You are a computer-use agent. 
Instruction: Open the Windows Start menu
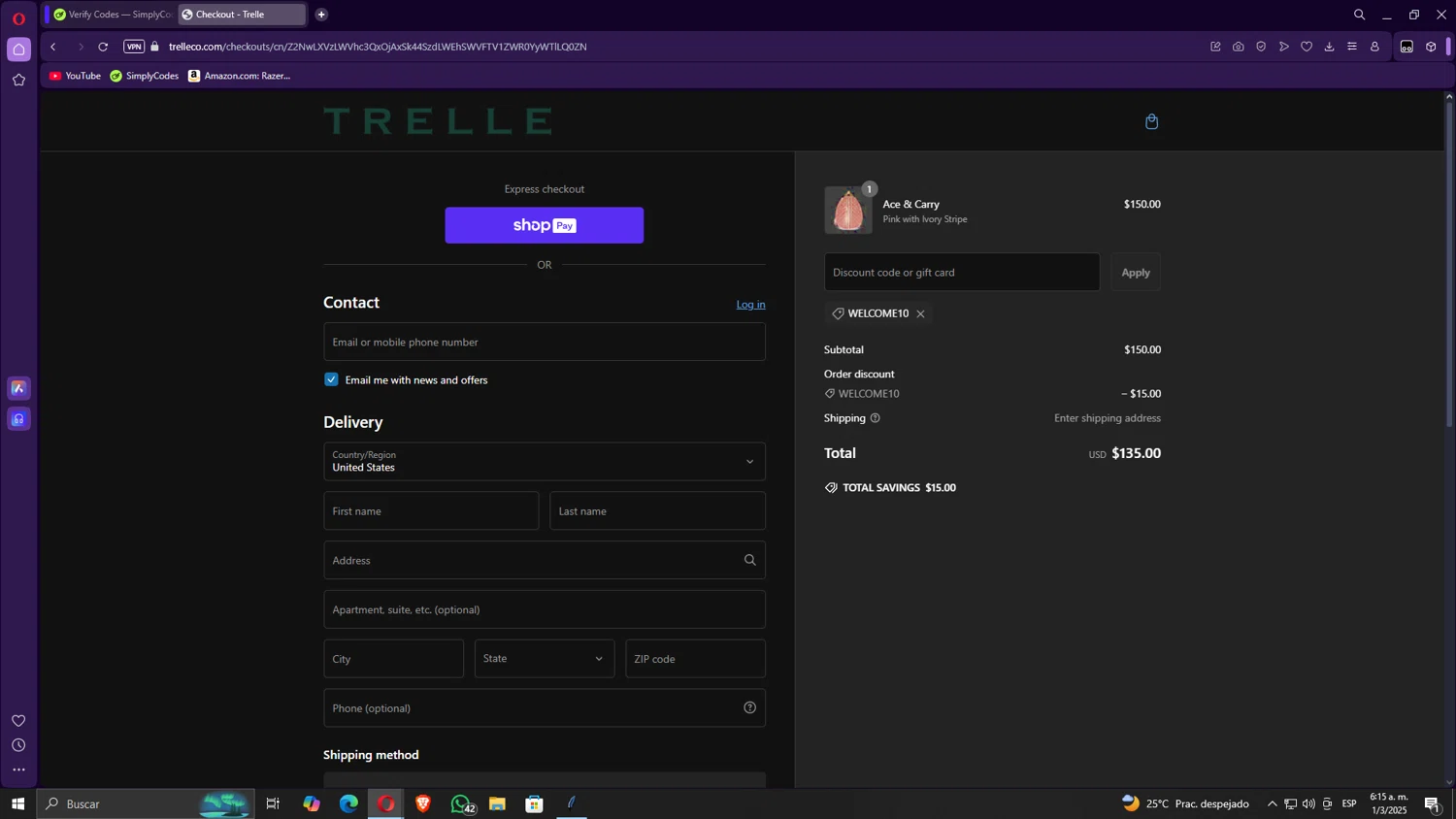(x=17, y=803)
